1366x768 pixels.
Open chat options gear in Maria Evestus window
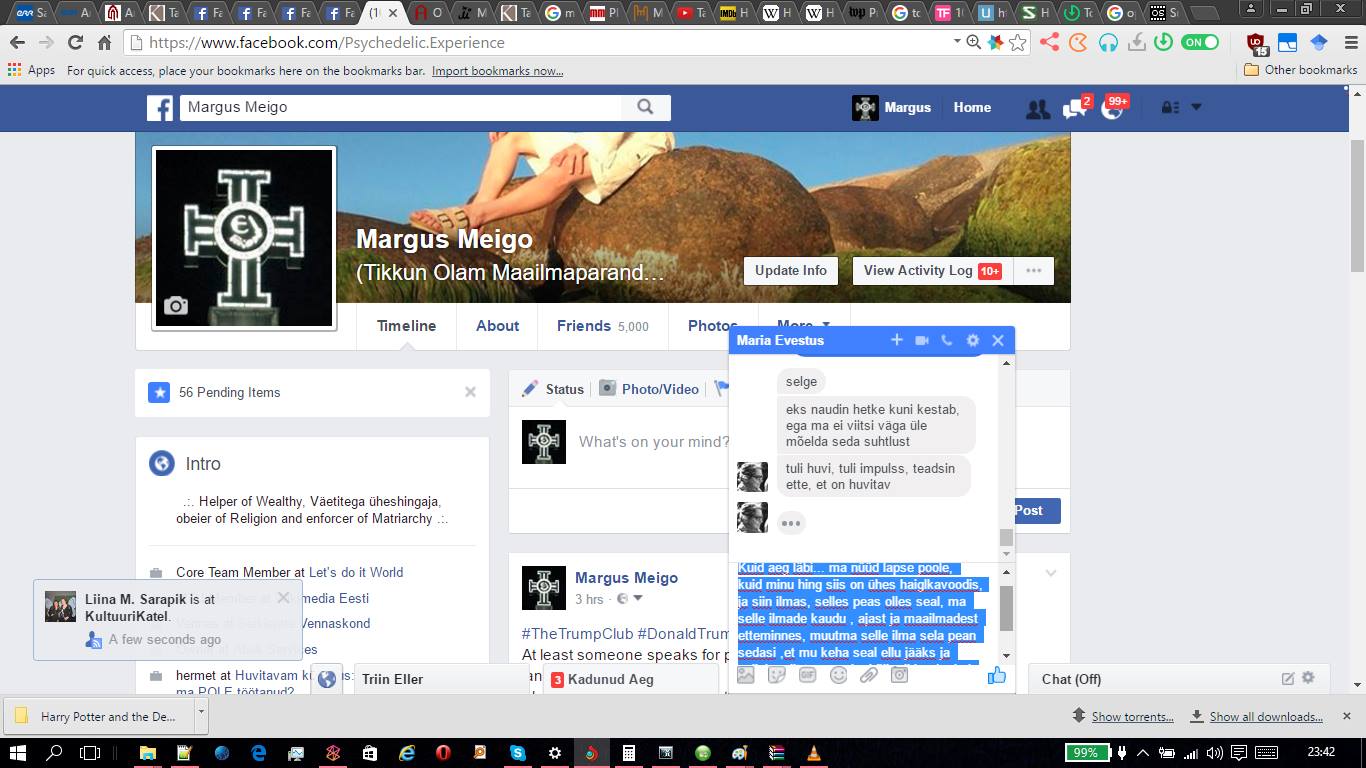(973, 340)
